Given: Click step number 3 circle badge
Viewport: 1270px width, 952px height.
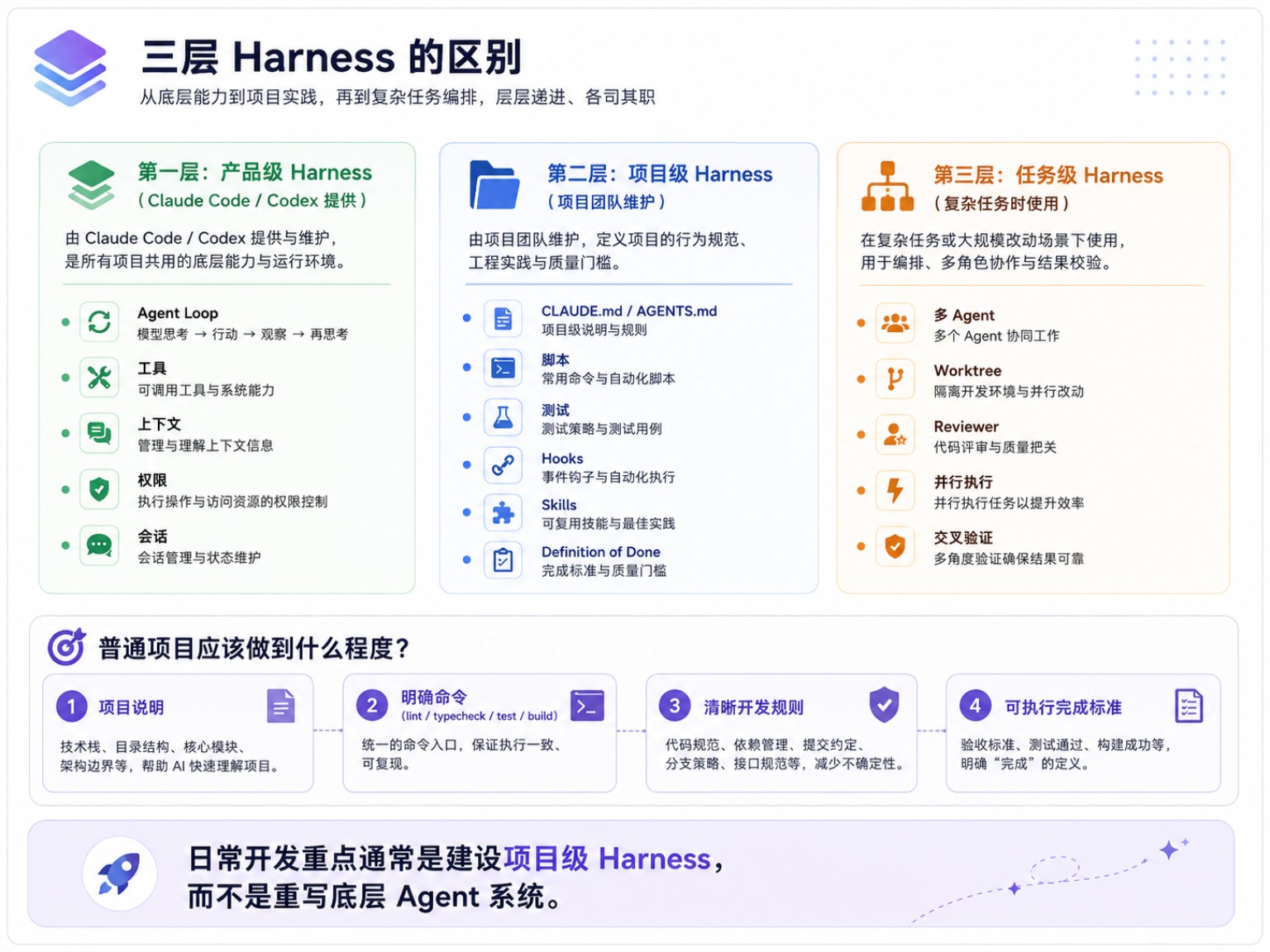Looking at the screenshot, I should (x=675, y=706).
